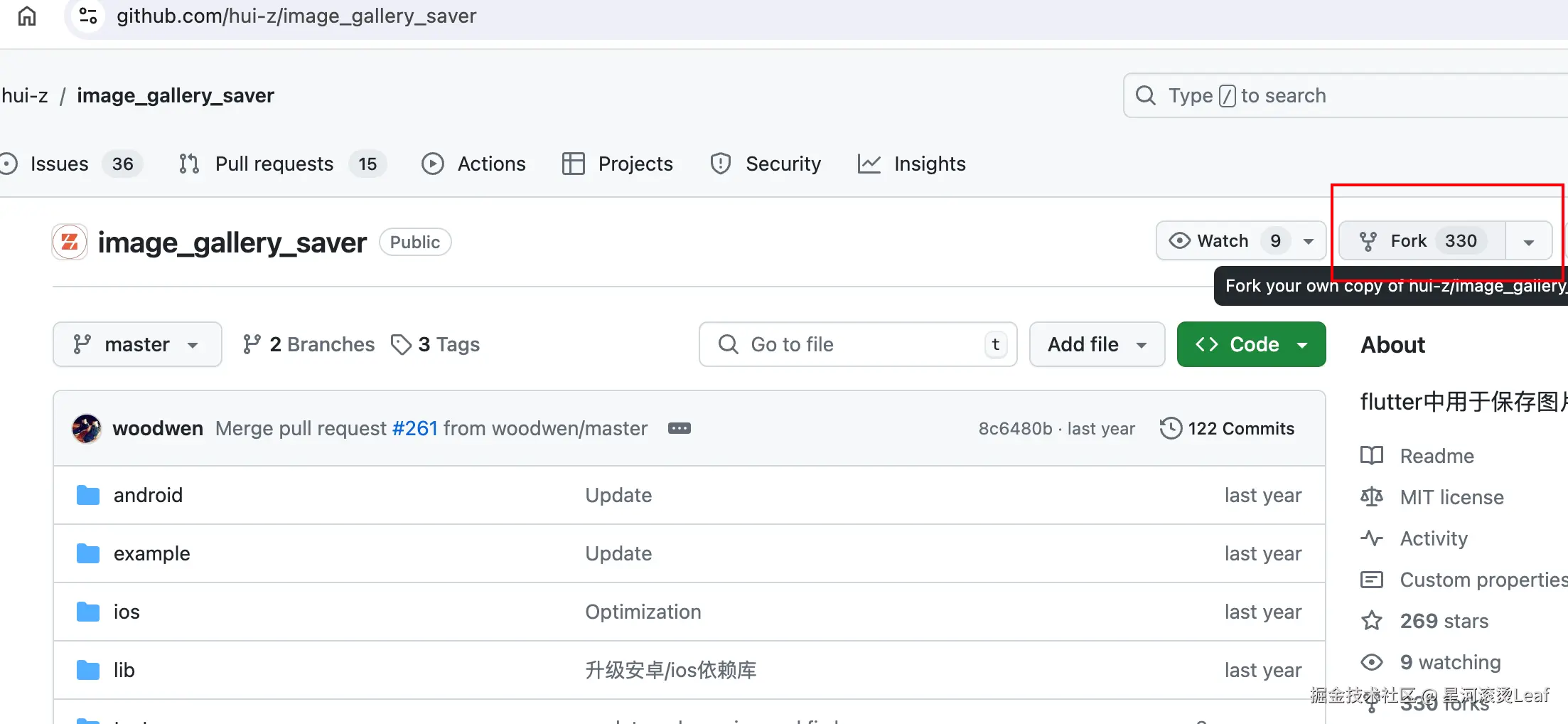Open the Security tab
Screen dimensions: 1568x724
pos(766,164)
